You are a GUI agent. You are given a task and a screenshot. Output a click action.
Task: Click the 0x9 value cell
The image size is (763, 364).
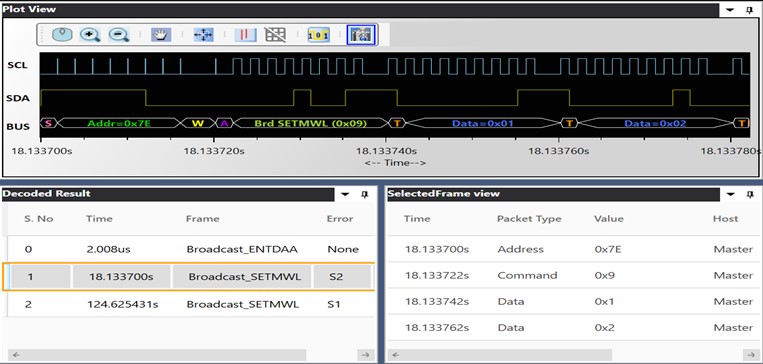pyautogui.click(x=604, y=275)
